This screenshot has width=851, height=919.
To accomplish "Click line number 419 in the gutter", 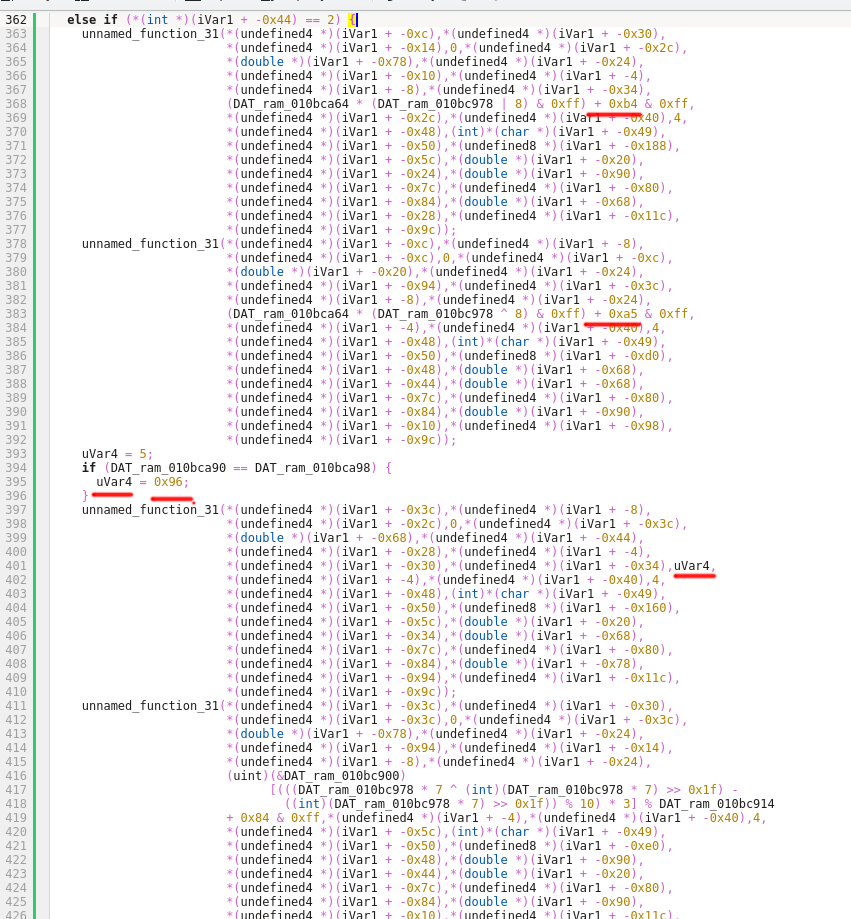I will click(x=16, y=818).
